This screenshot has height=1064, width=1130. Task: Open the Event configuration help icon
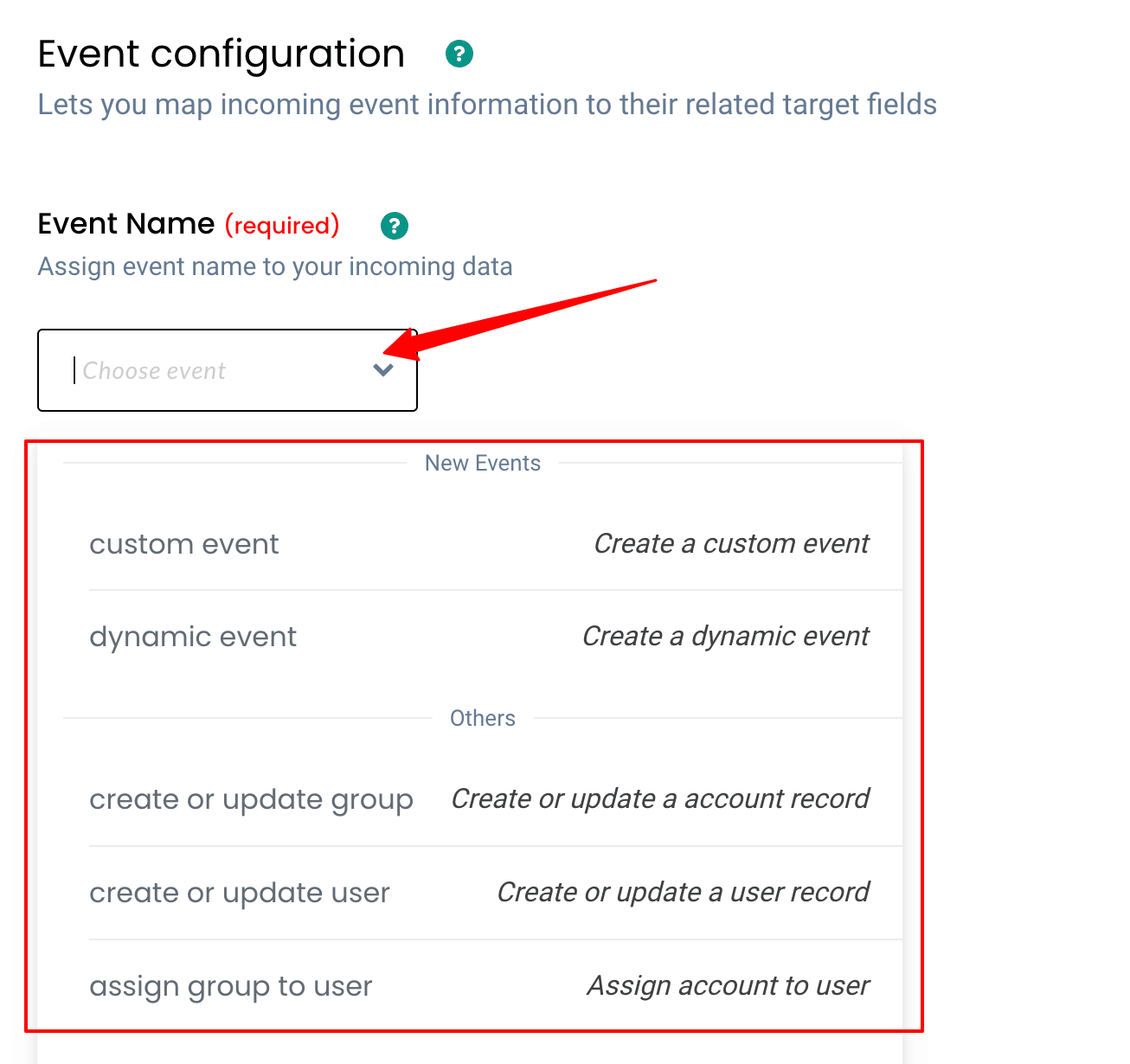(459, 54)
